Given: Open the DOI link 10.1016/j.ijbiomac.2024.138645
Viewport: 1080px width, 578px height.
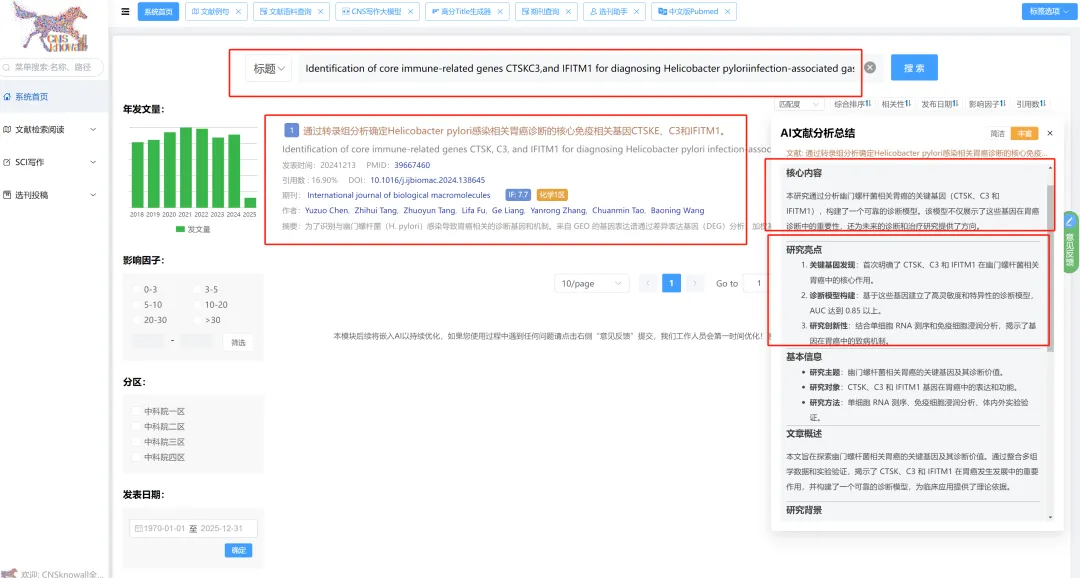Looking at the screenshot, I should point(428,180).
